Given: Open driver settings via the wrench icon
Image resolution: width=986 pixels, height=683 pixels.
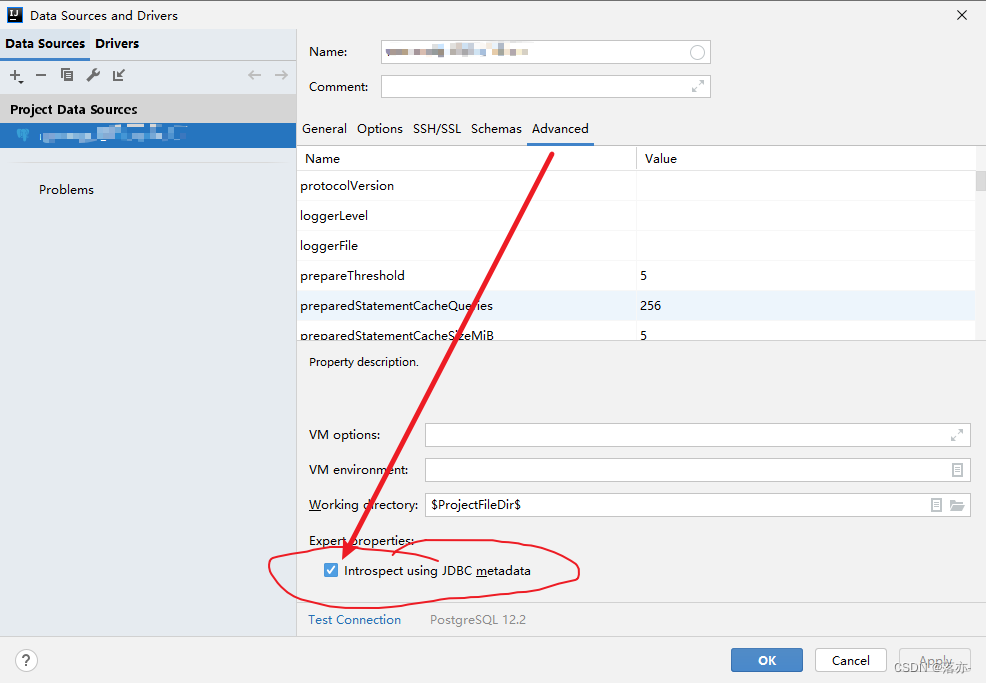Looking at the screenshot, I should click(x=95, y=74).
